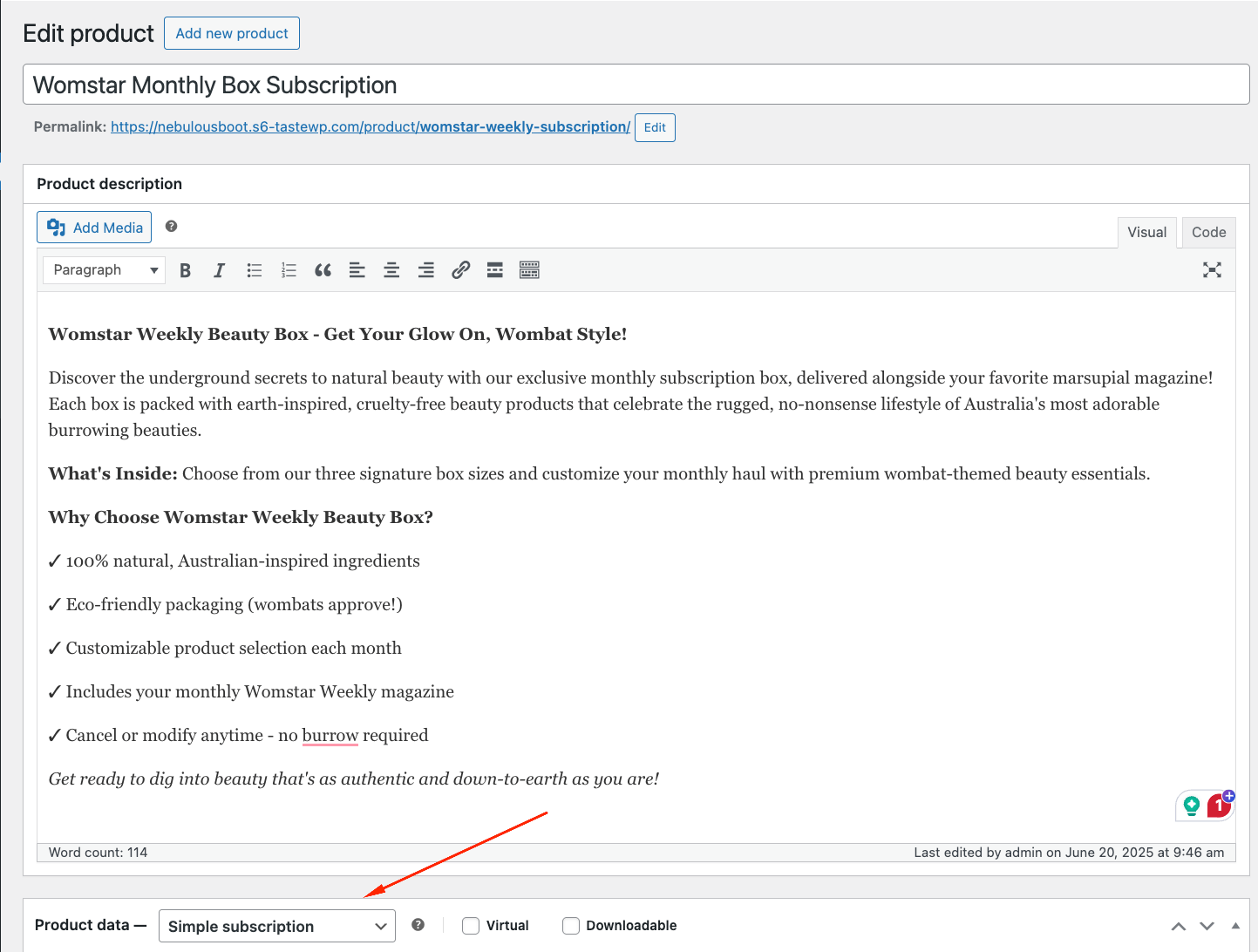Open the product permalink URL
This screenshot has width=1258, height=952.
pyautogui.click(x=371, y=127)
